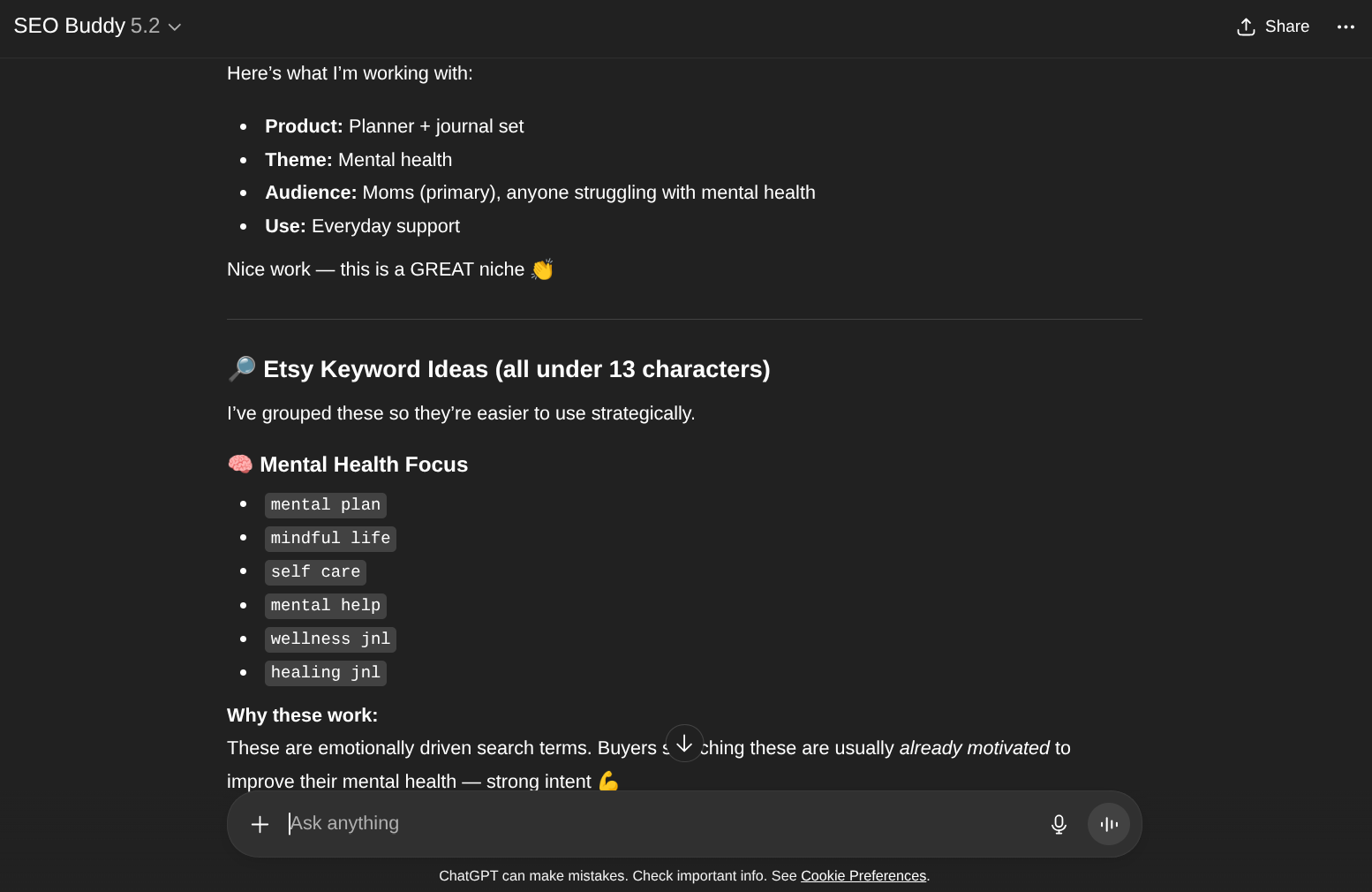This screenshot has width=1372, height=892.
Task: Click the 'healing jnl' keyword chip
Action: [325, 673]
